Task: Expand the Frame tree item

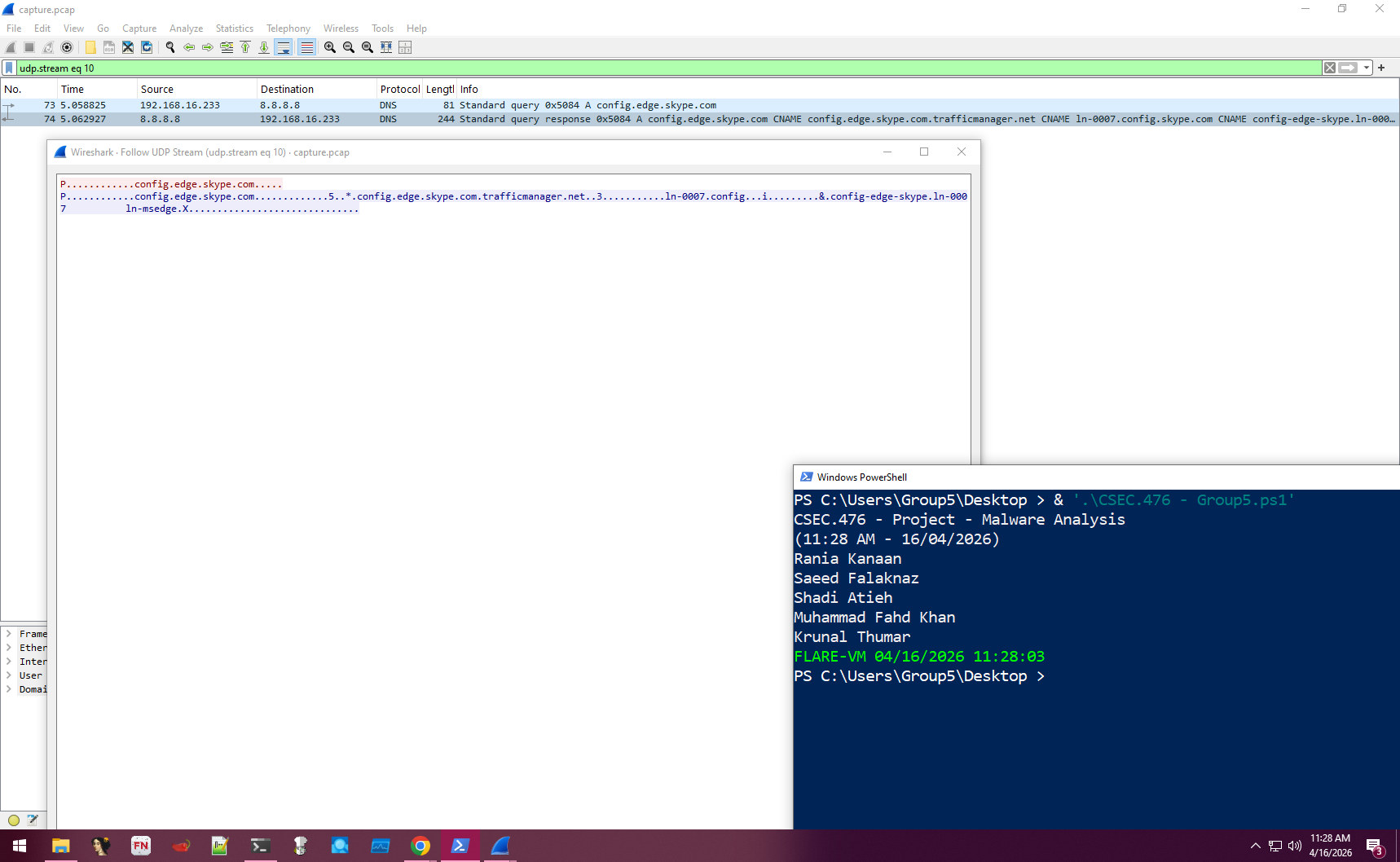Action: click(9, 634)
